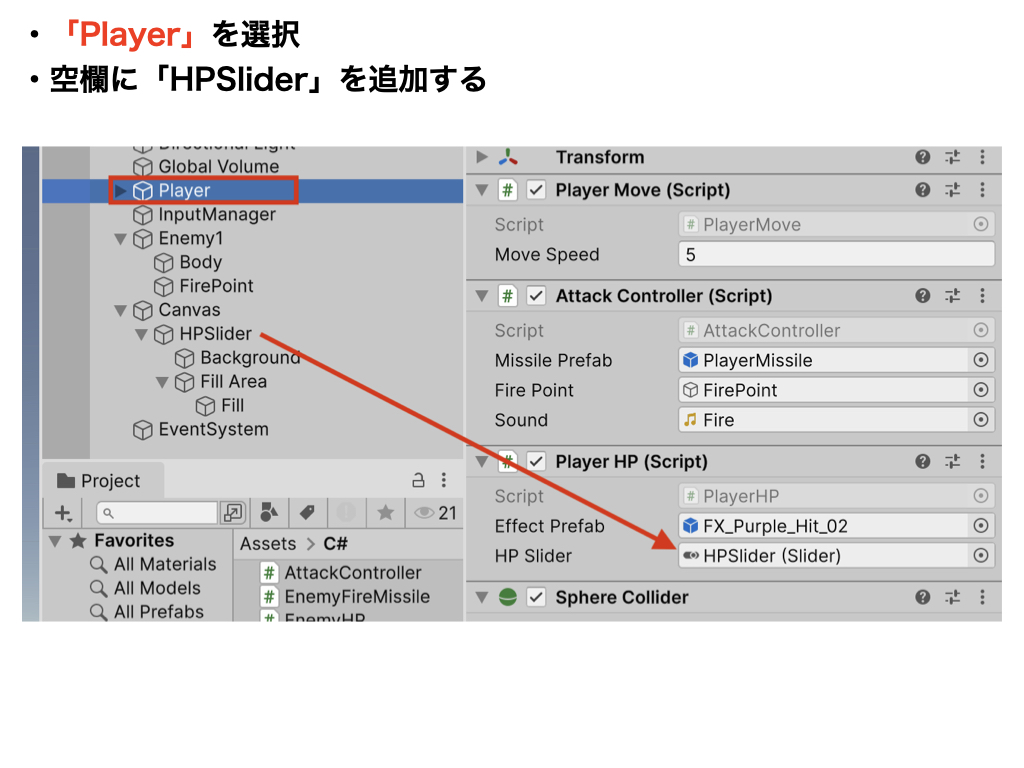Open Player HP script options menu

pos(982,462)
